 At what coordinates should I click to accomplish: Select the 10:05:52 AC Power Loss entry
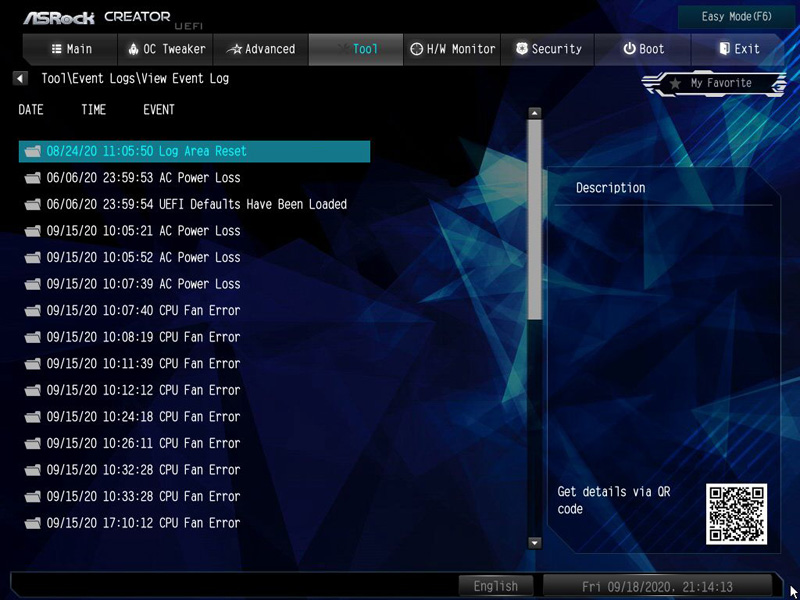click(x=194, y=258)
